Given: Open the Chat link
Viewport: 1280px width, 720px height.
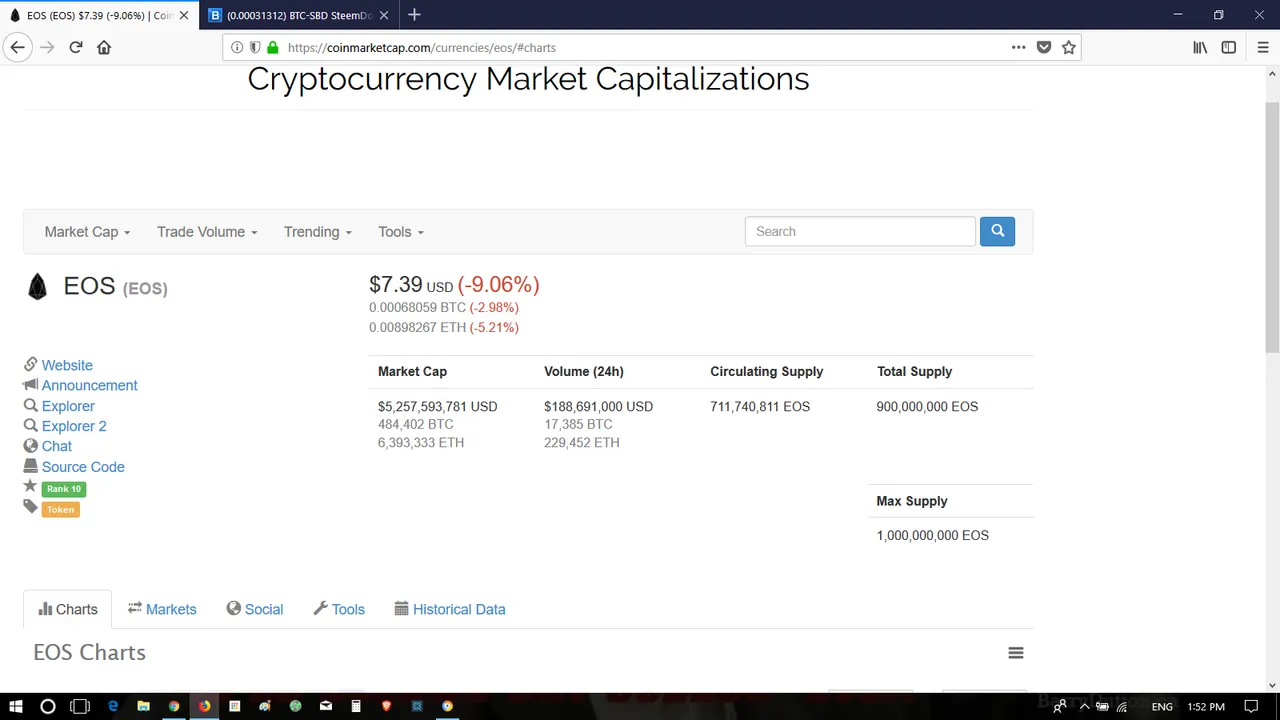Looking at the screenshot, I should point(56,446).
